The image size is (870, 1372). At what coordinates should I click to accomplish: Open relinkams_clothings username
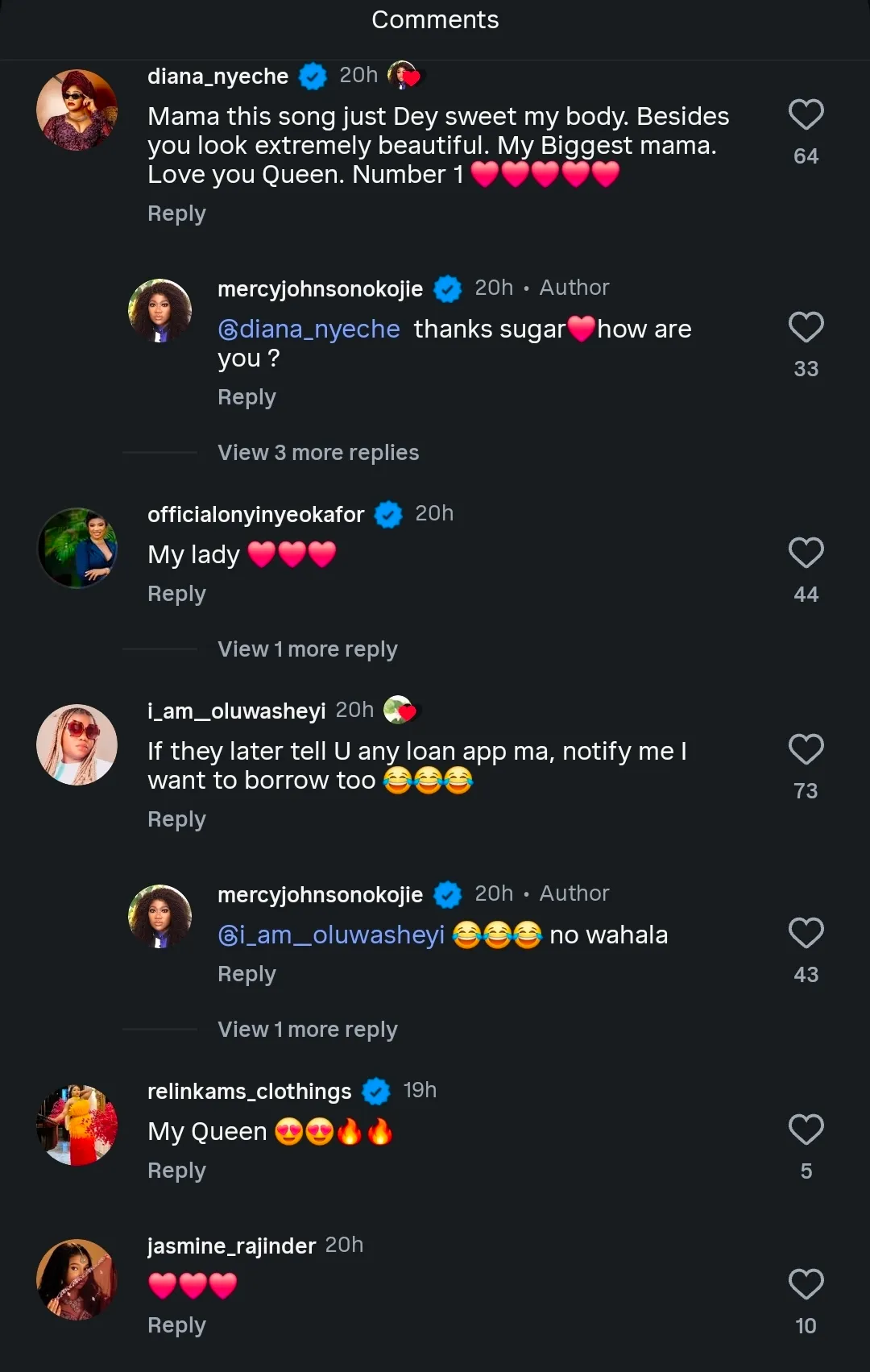[249, 1092]
